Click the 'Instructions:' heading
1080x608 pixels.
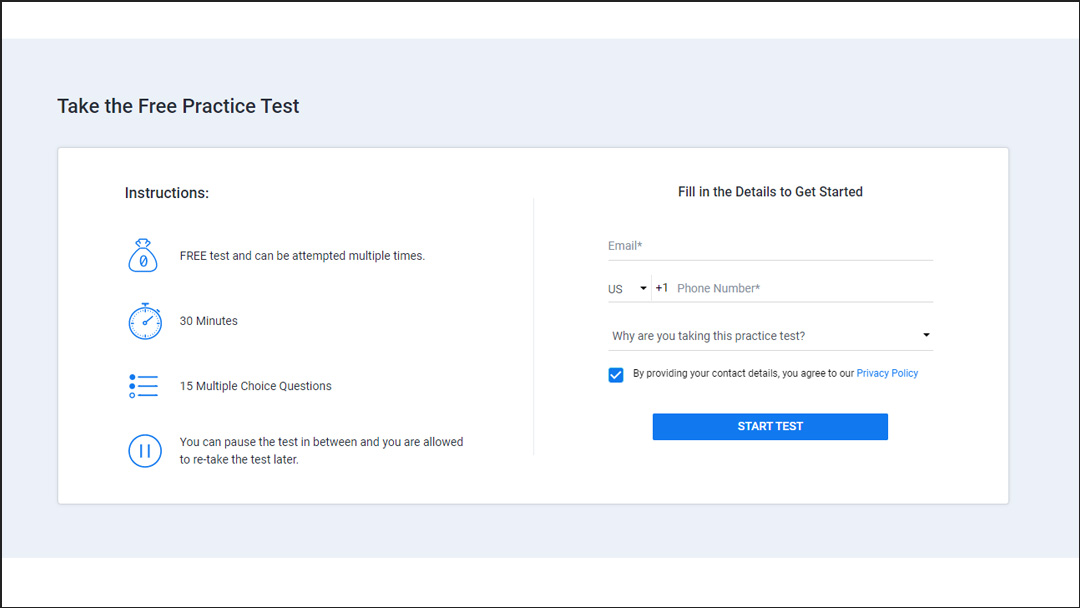167,193
